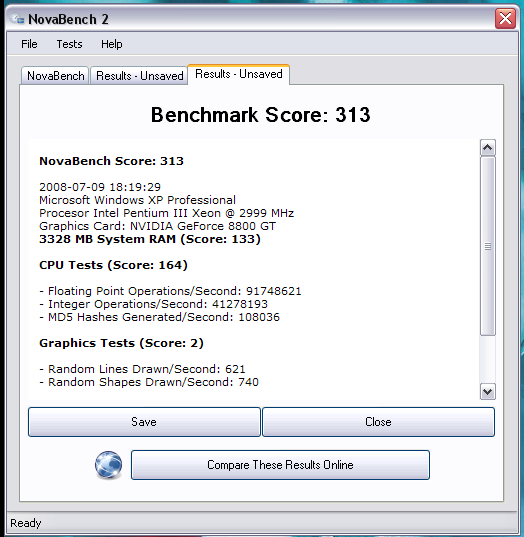This screenshot has height=537, width=524.
Task: Click the Ready status bar text
Action: tap(26, 523)
